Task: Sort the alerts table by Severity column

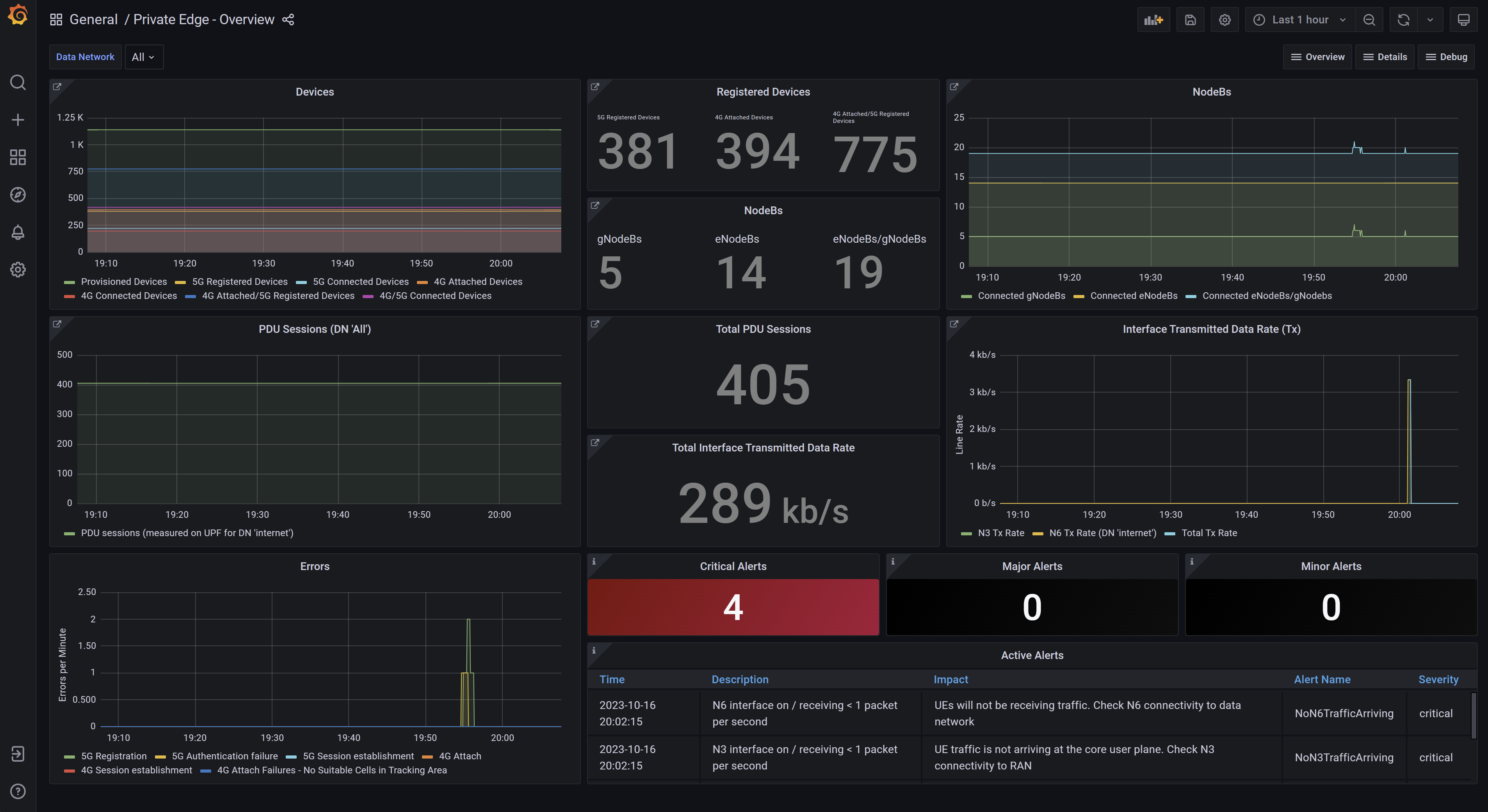Action: coord(1438,680)
